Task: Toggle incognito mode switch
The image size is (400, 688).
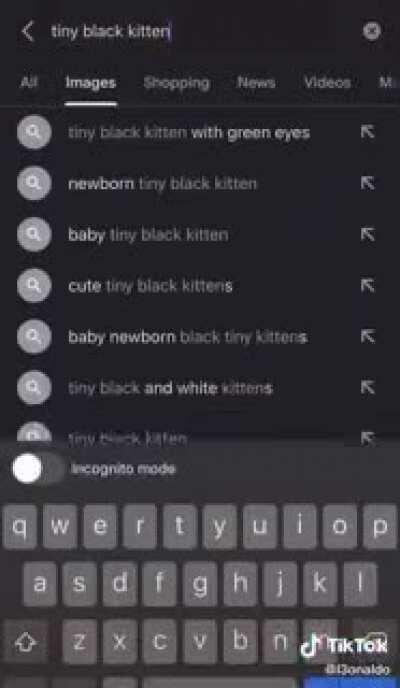Action: pyautogui.click(x=39, y=469)
